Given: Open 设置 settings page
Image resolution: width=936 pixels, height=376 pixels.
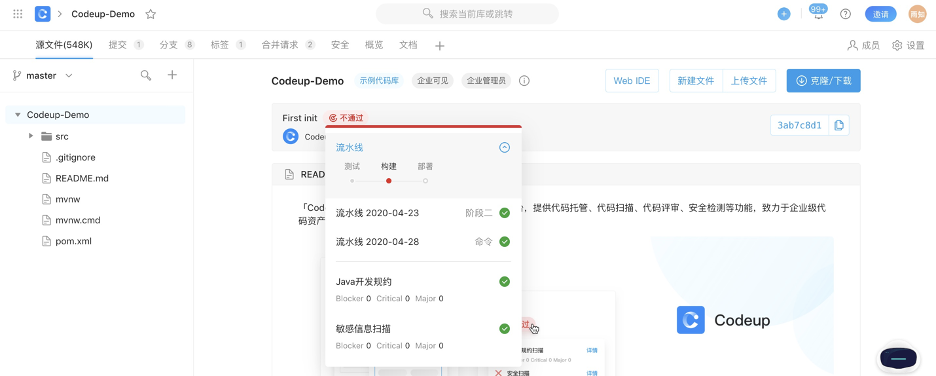Looking at the screenshot, I should (908, 45).
